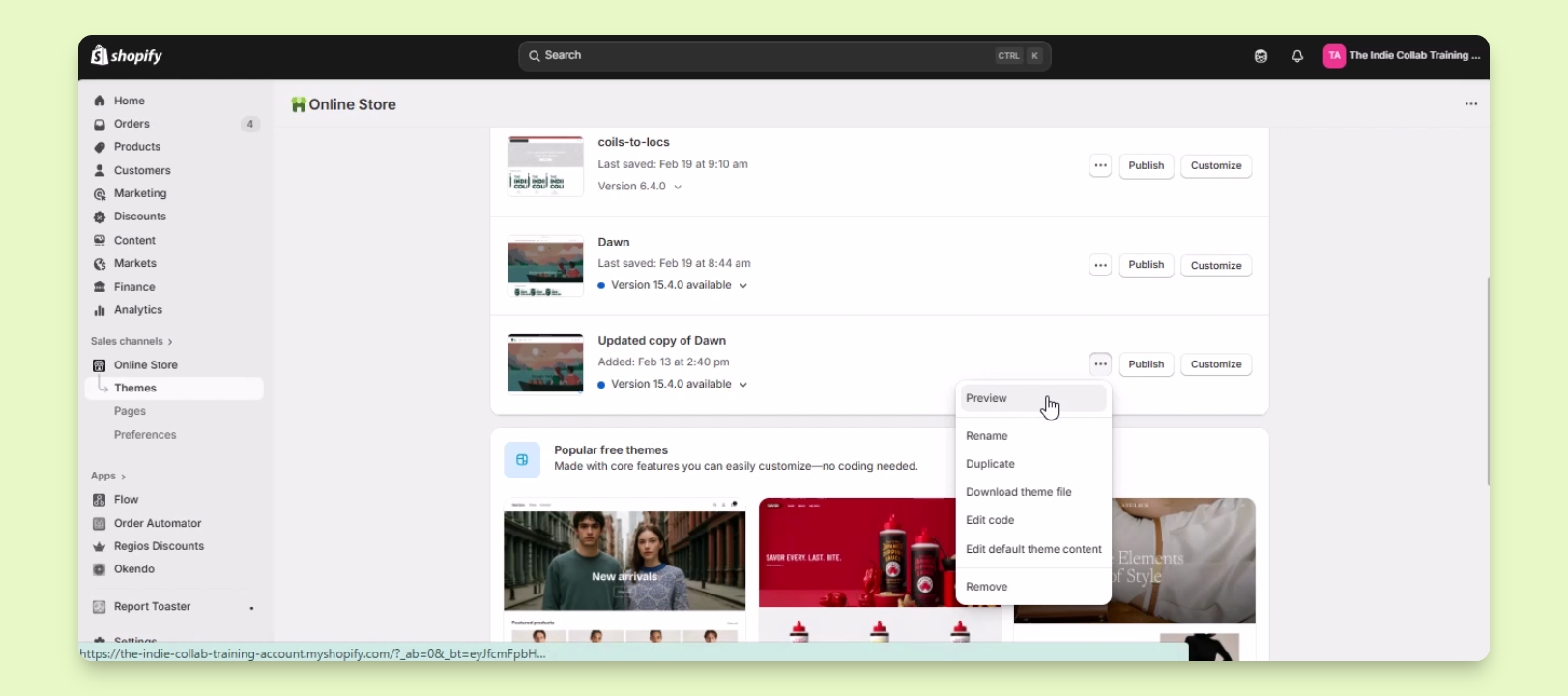Open the TA store account avatar
The height and width of the screenshot is (696, 1568).
point(1334,56)
